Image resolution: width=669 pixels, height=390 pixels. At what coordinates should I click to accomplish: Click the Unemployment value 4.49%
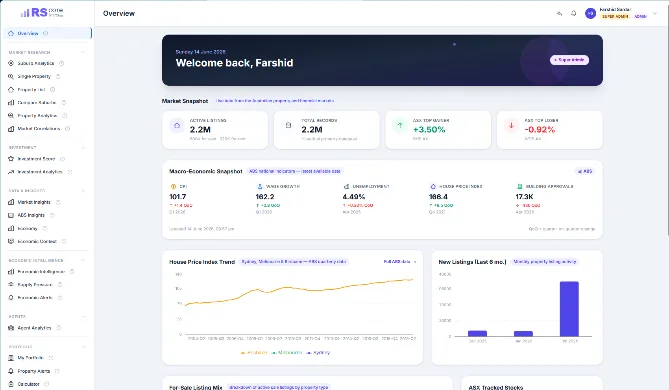pos(354,197)
